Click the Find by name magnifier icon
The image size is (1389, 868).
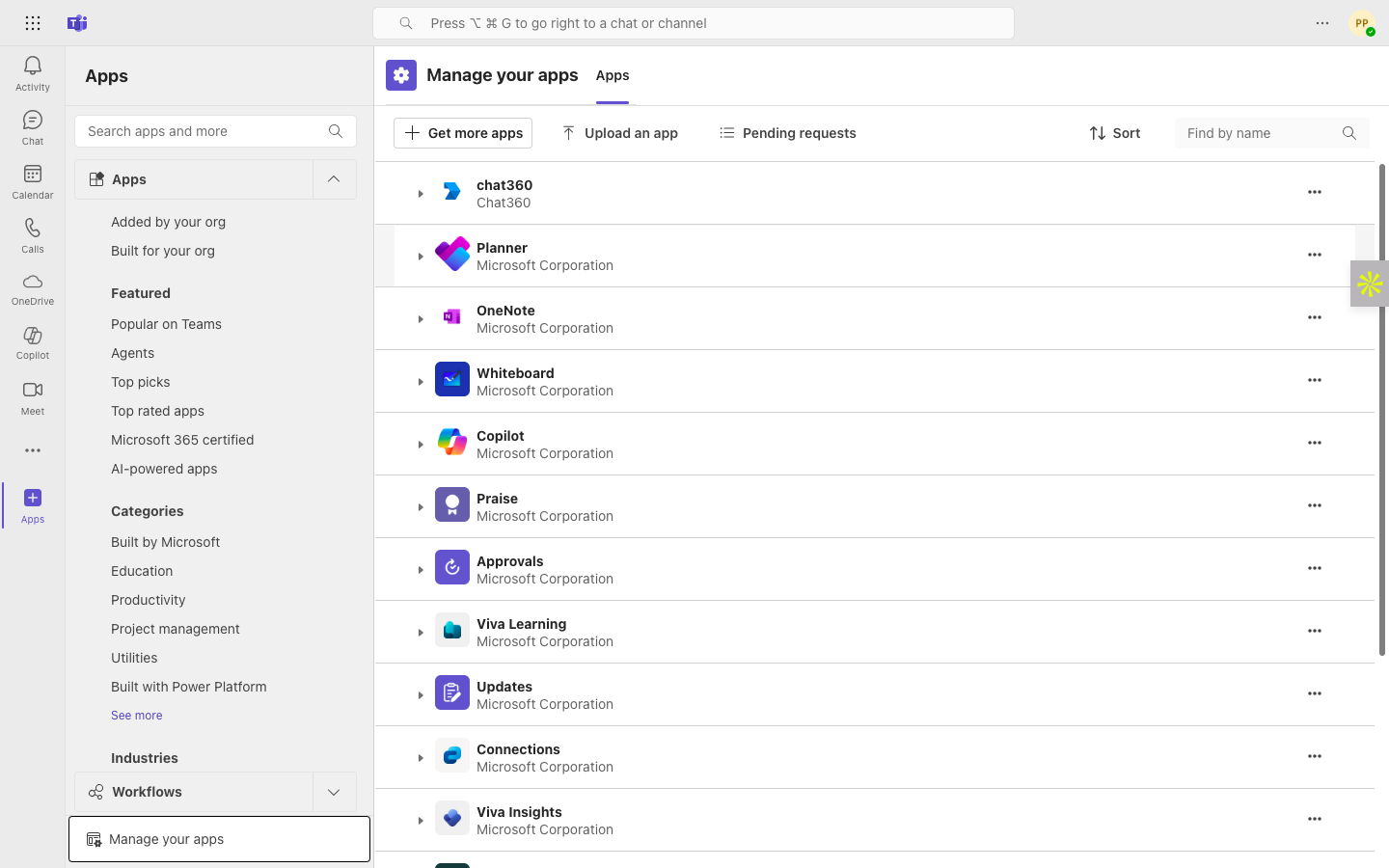(x=1349, y=133)
